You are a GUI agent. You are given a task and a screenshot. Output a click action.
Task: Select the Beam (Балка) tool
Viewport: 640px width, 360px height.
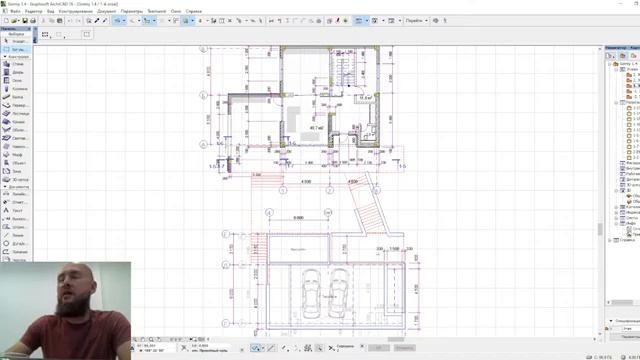[x=16, y=97]
